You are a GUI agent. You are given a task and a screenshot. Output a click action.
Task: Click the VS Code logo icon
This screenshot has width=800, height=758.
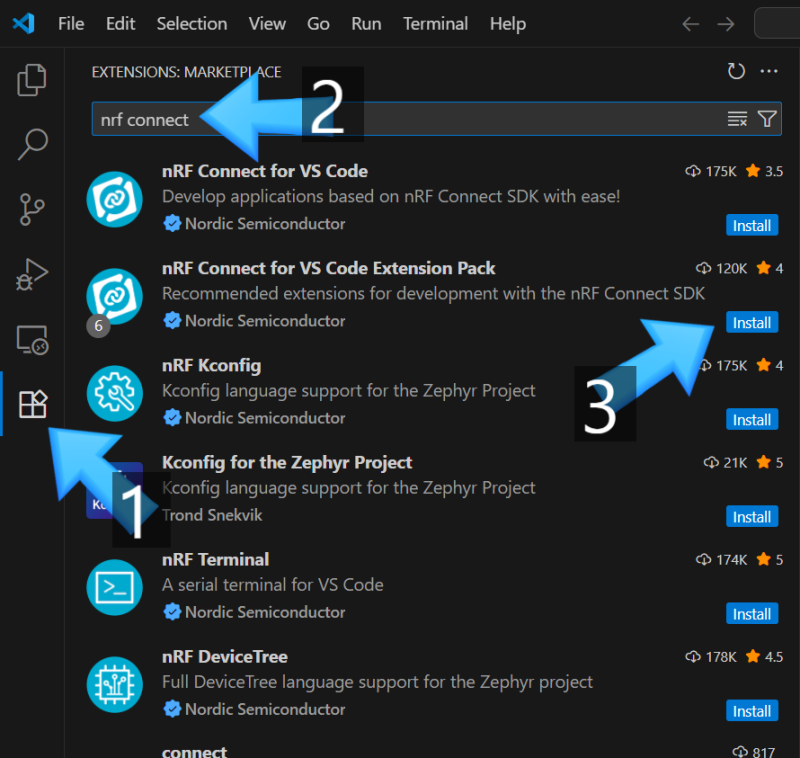[23, 23]
